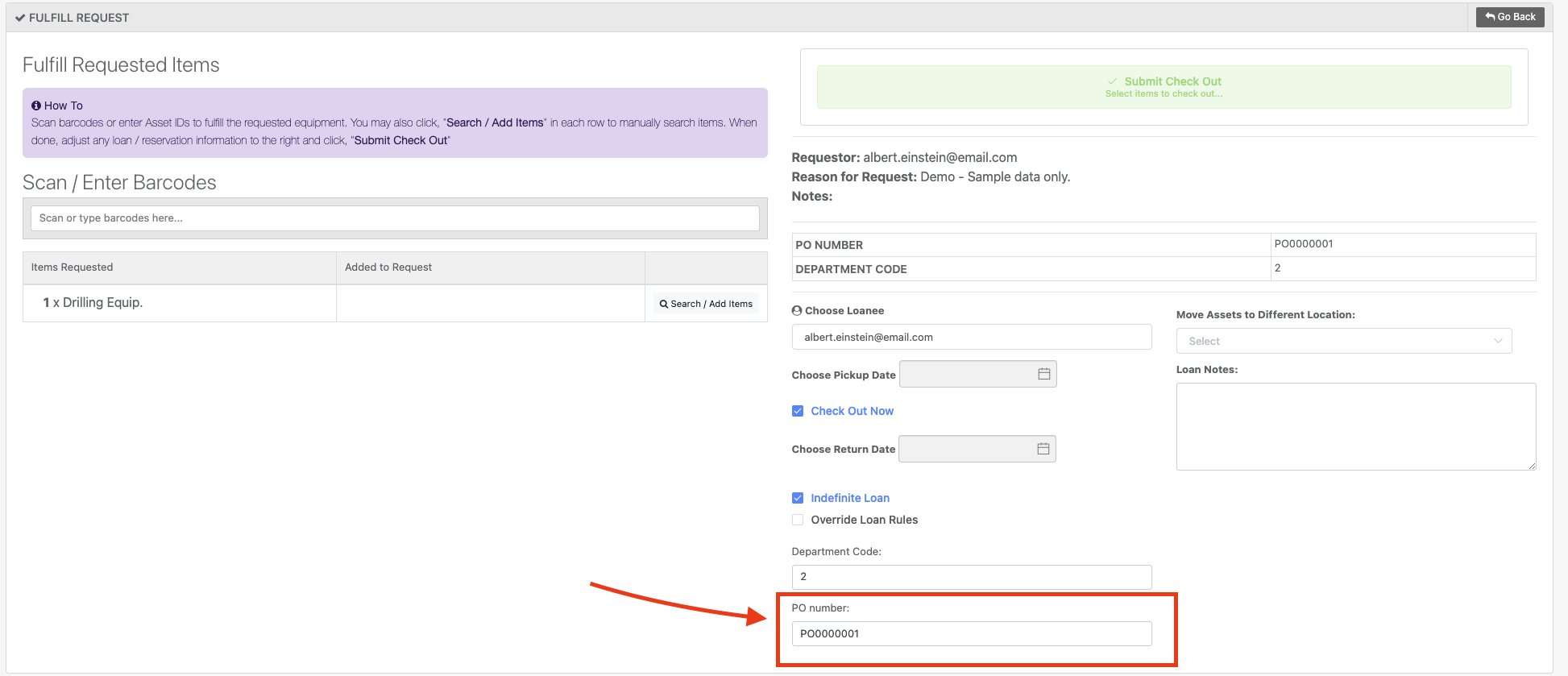Click the Department Code input field

pyautogui.click(x=972, y=577)
